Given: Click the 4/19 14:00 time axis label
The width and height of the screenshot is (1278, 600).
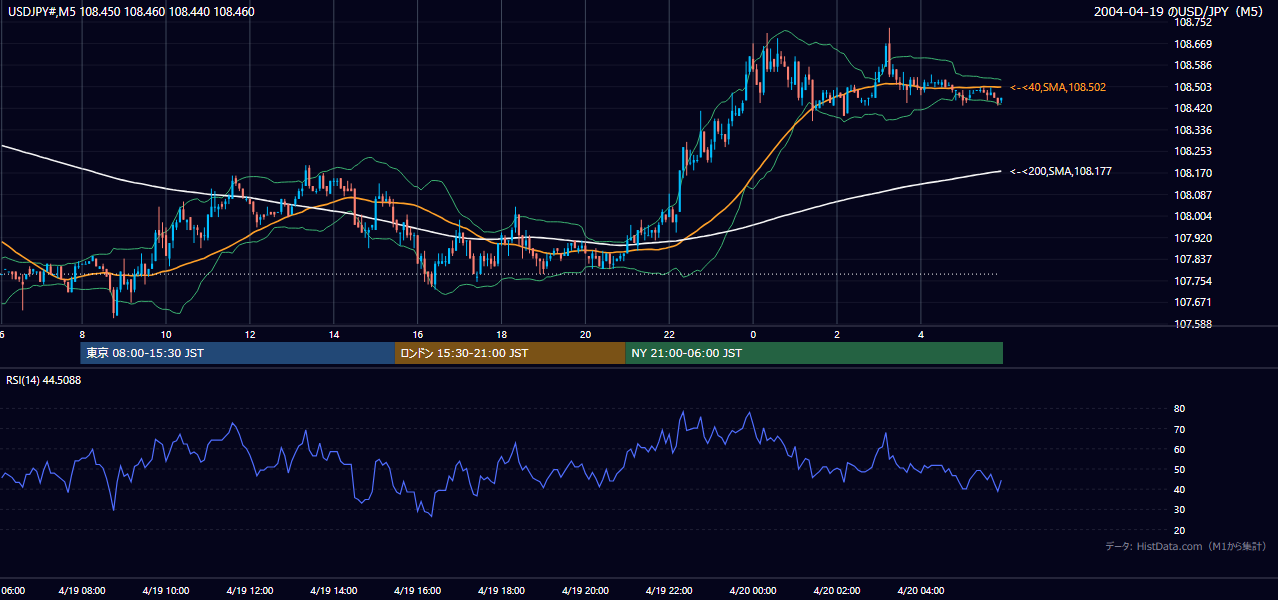Looking at the screenshot, I should (x=333, y=590).
